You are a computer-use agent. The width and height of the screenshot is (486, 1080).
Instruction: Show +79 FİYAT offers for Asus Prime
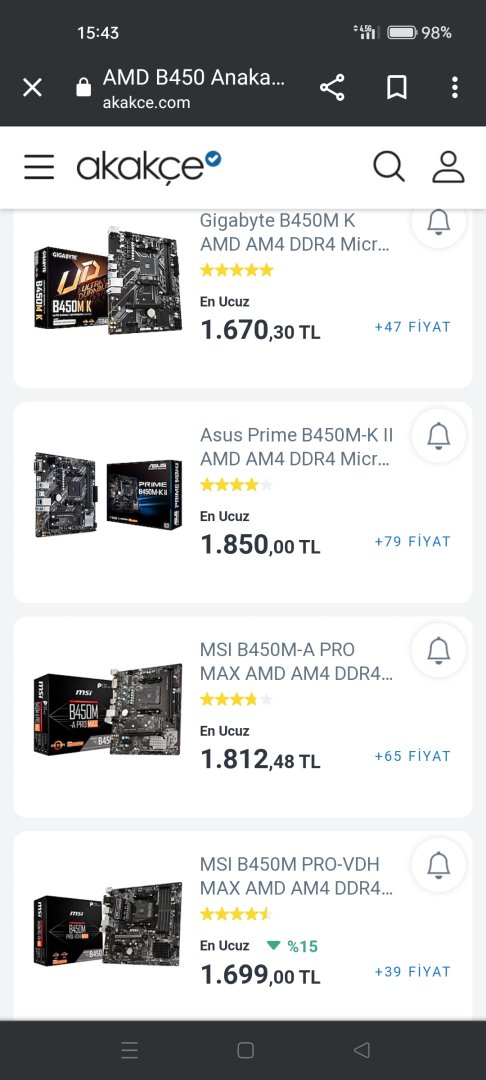(412, 541)
